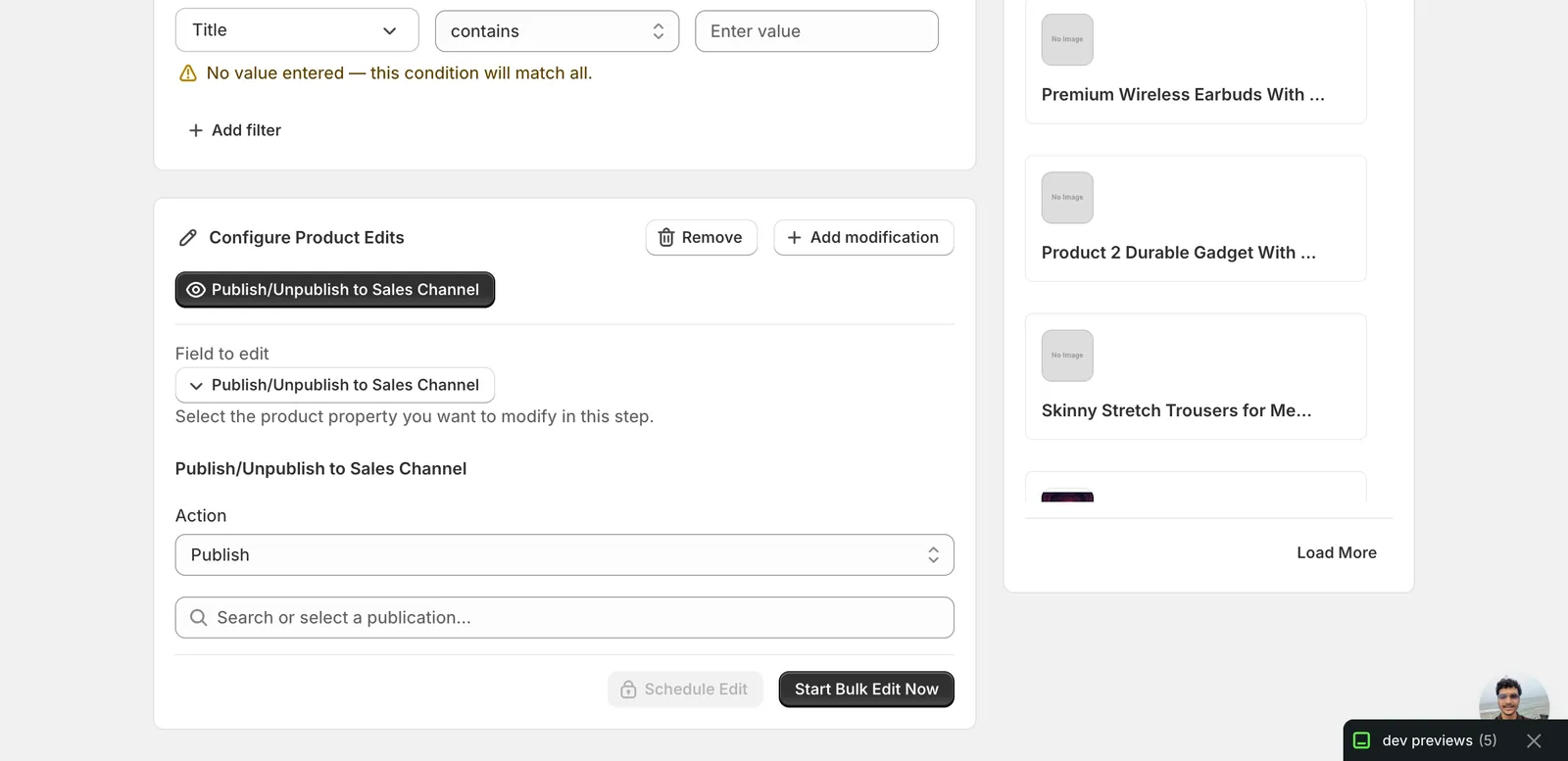The image size is (1568, 761).
Task: Add a new filter
Action: pos(234,130)
